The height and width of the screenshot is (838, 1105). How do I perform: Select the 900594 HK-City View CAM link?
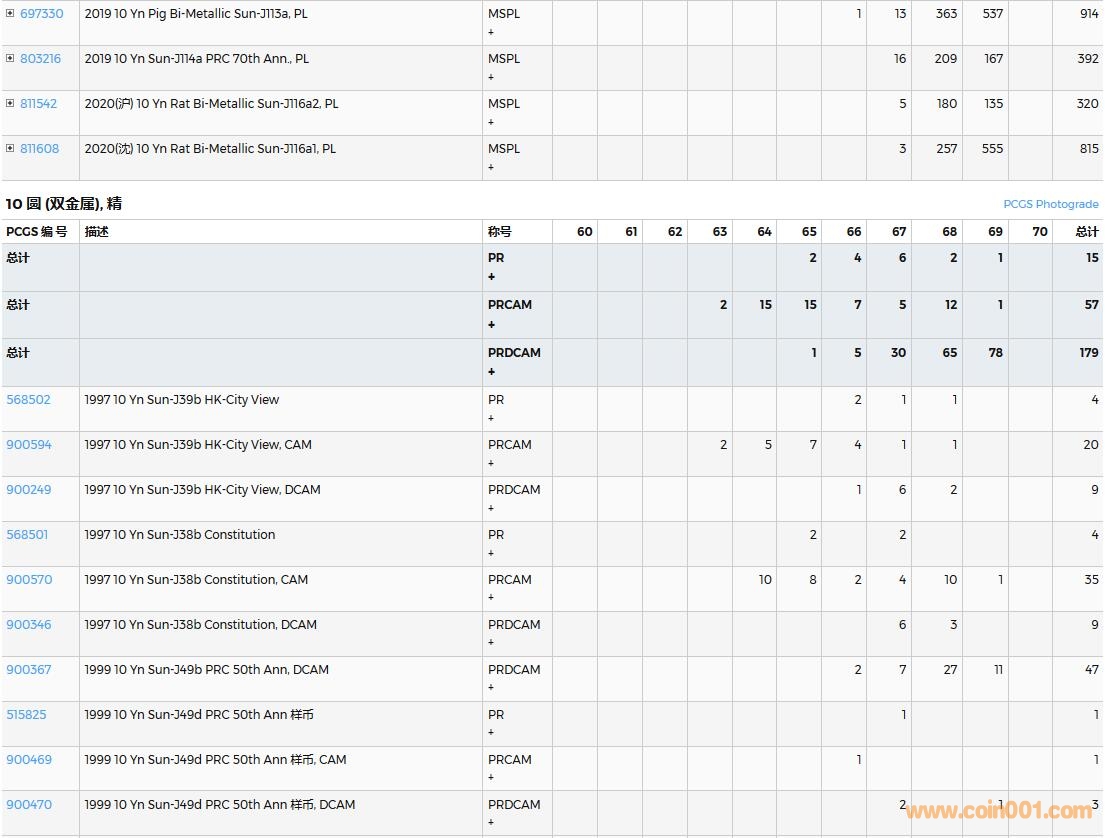[x=29, y=445]
